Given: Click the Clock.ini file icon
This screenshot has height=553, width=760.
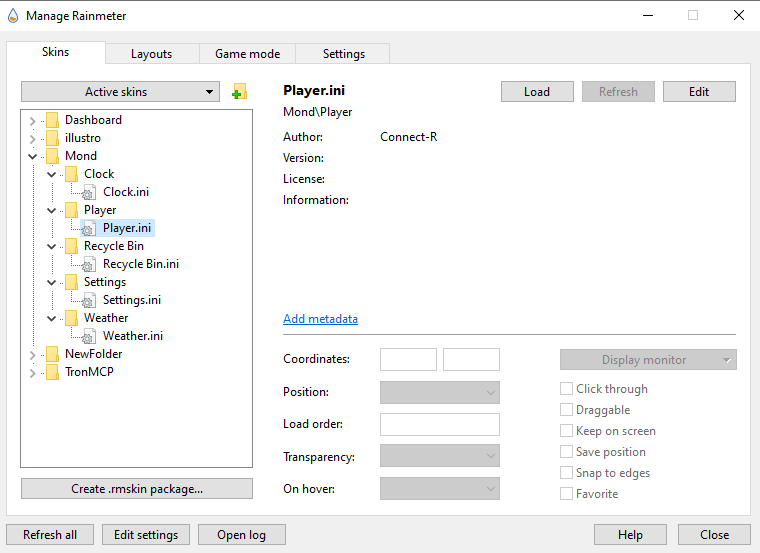Looking at the screenshot, I should (89, 192).
